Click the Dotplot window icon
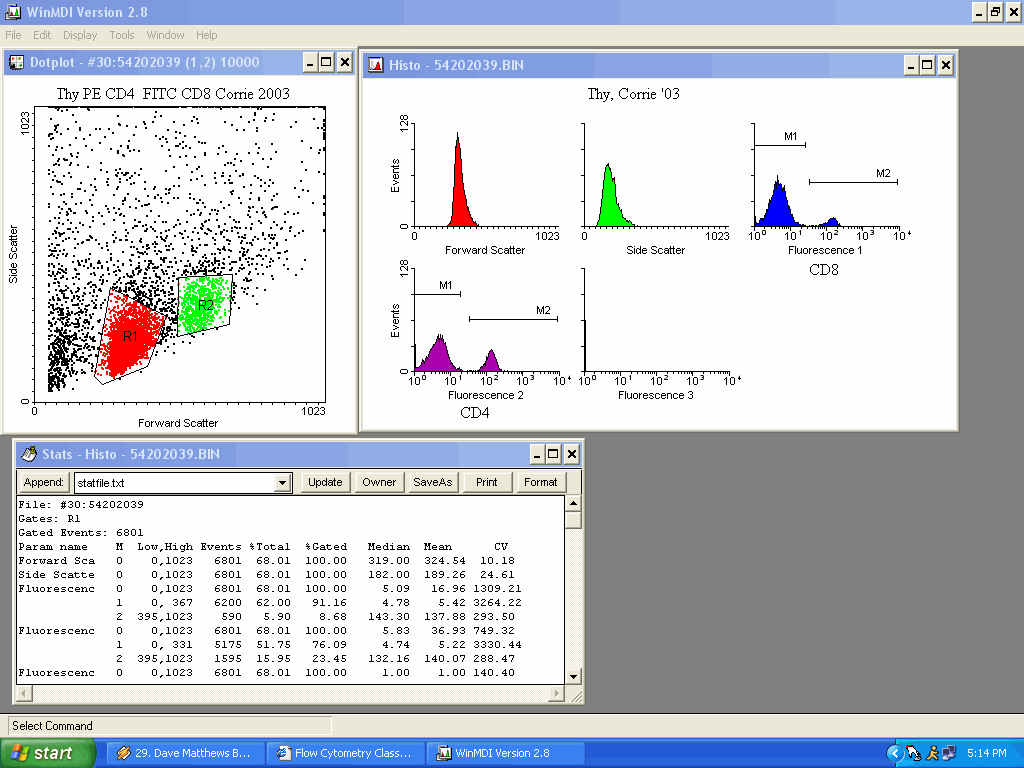This screenshot has height=768, width=1024. [x=17, y=63]
